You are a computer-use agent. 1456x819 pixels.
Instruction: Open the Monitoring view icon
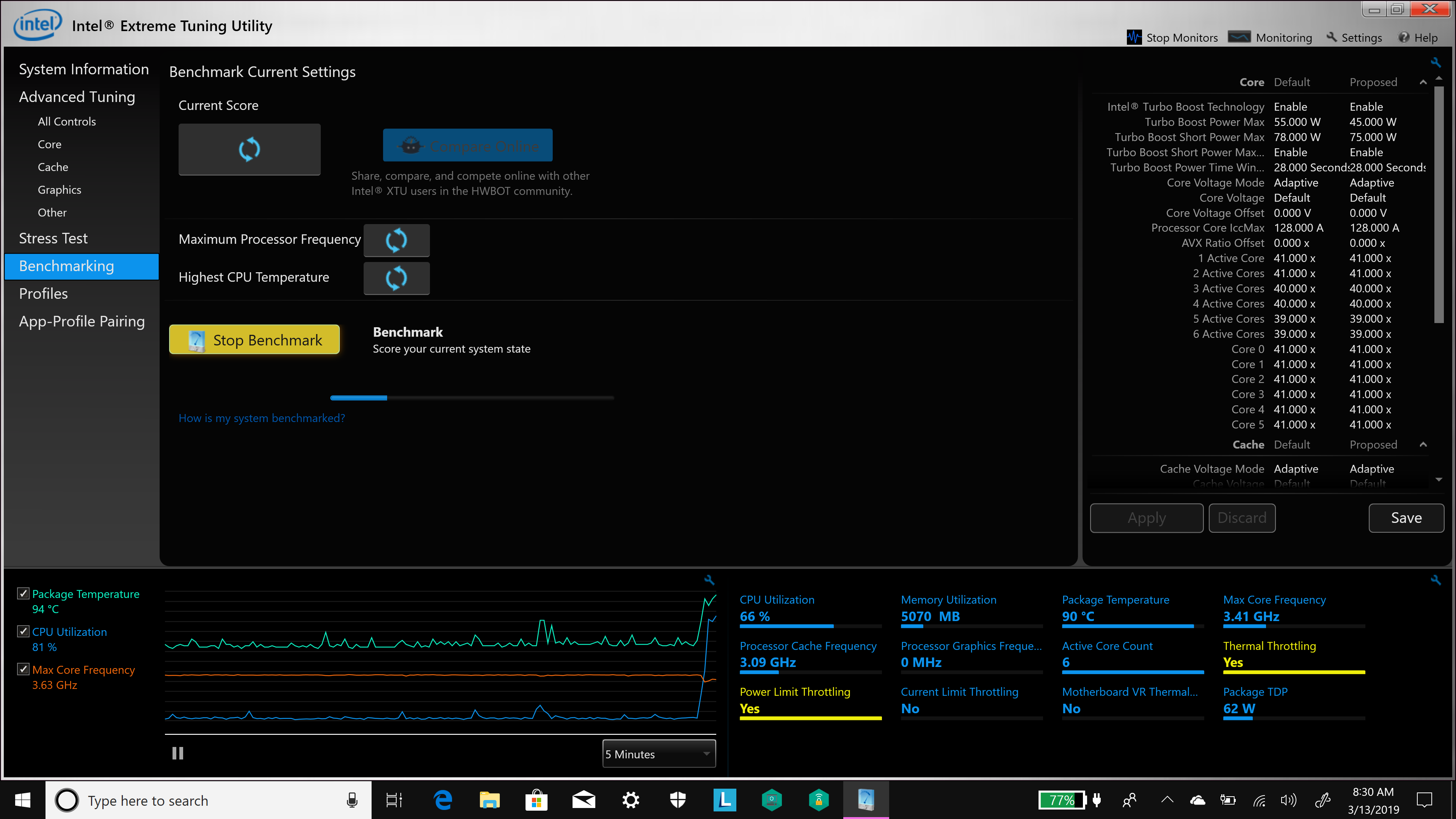pos(1239,37)
